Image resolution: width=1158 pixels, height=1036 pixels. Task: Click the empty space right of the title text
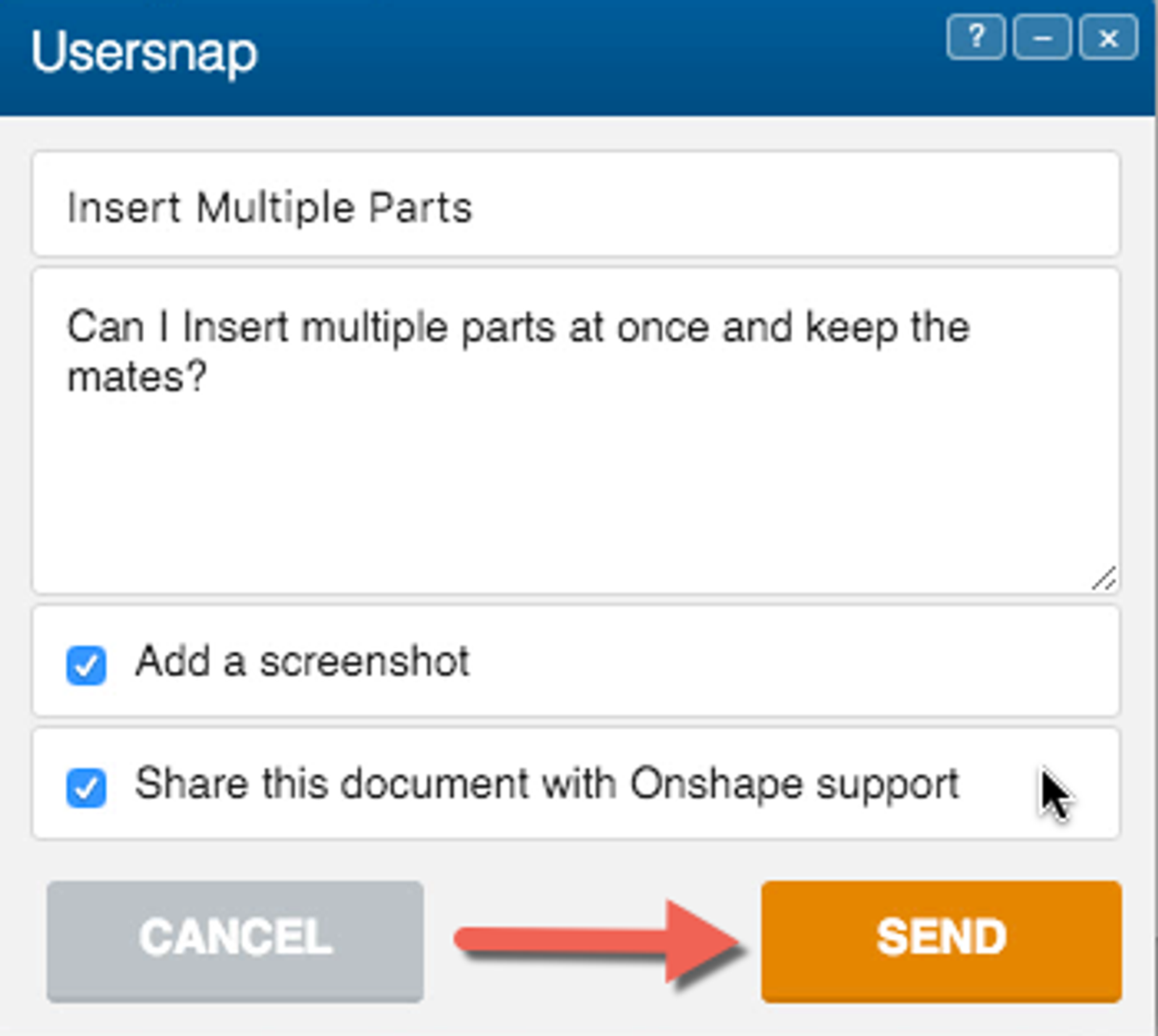point(796,206)
